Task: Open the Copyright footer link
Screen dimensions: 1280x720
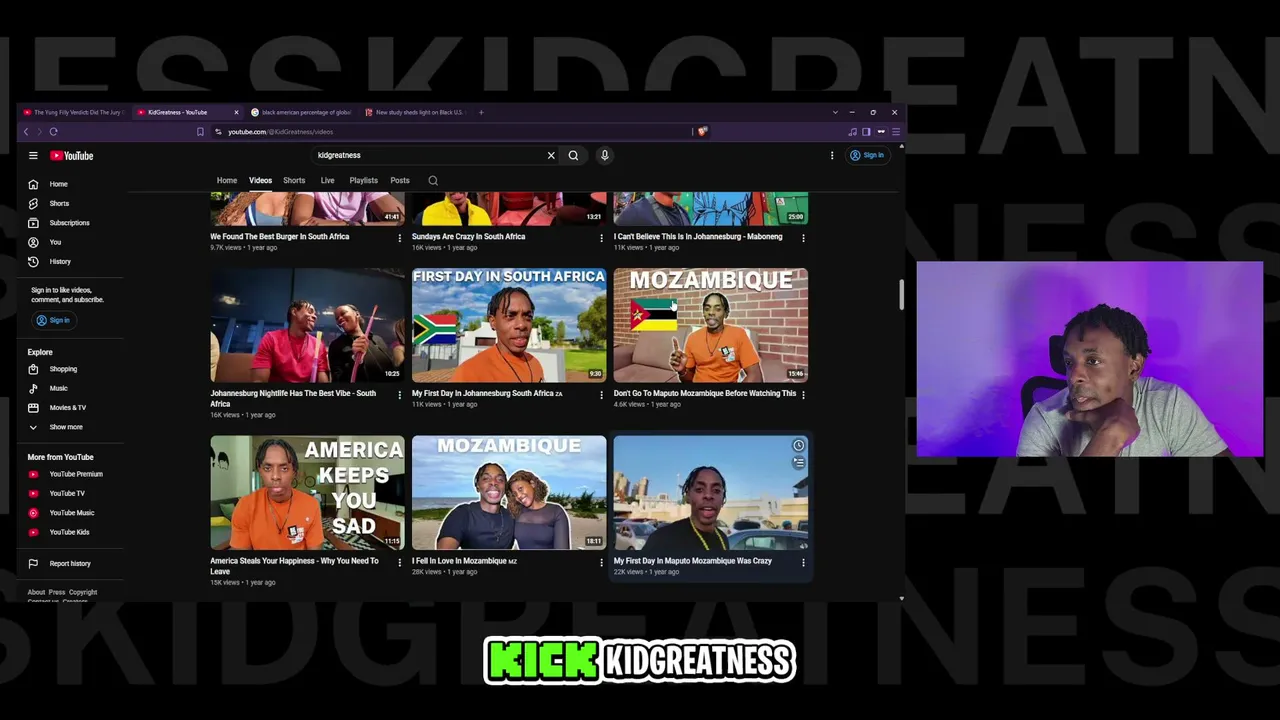Action: [x=83, y=592]
